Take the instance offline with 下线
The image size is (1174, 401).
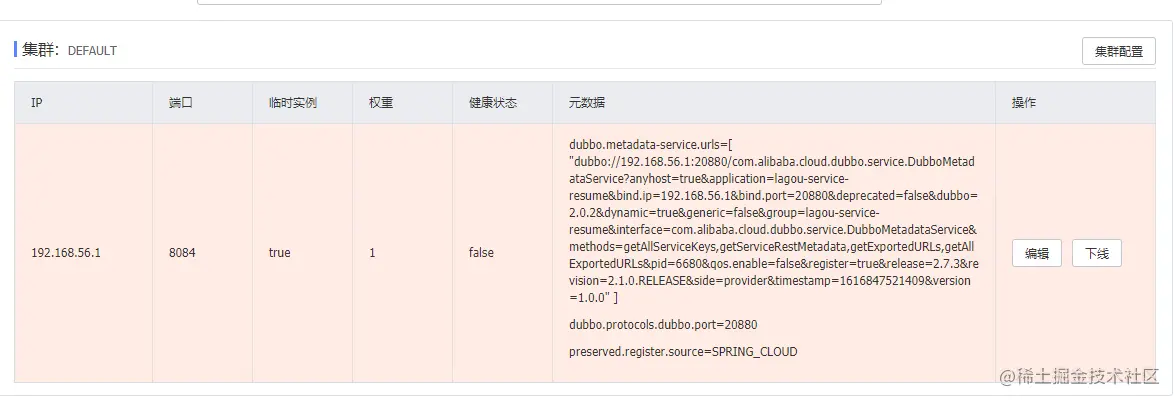pos(1096,254)
